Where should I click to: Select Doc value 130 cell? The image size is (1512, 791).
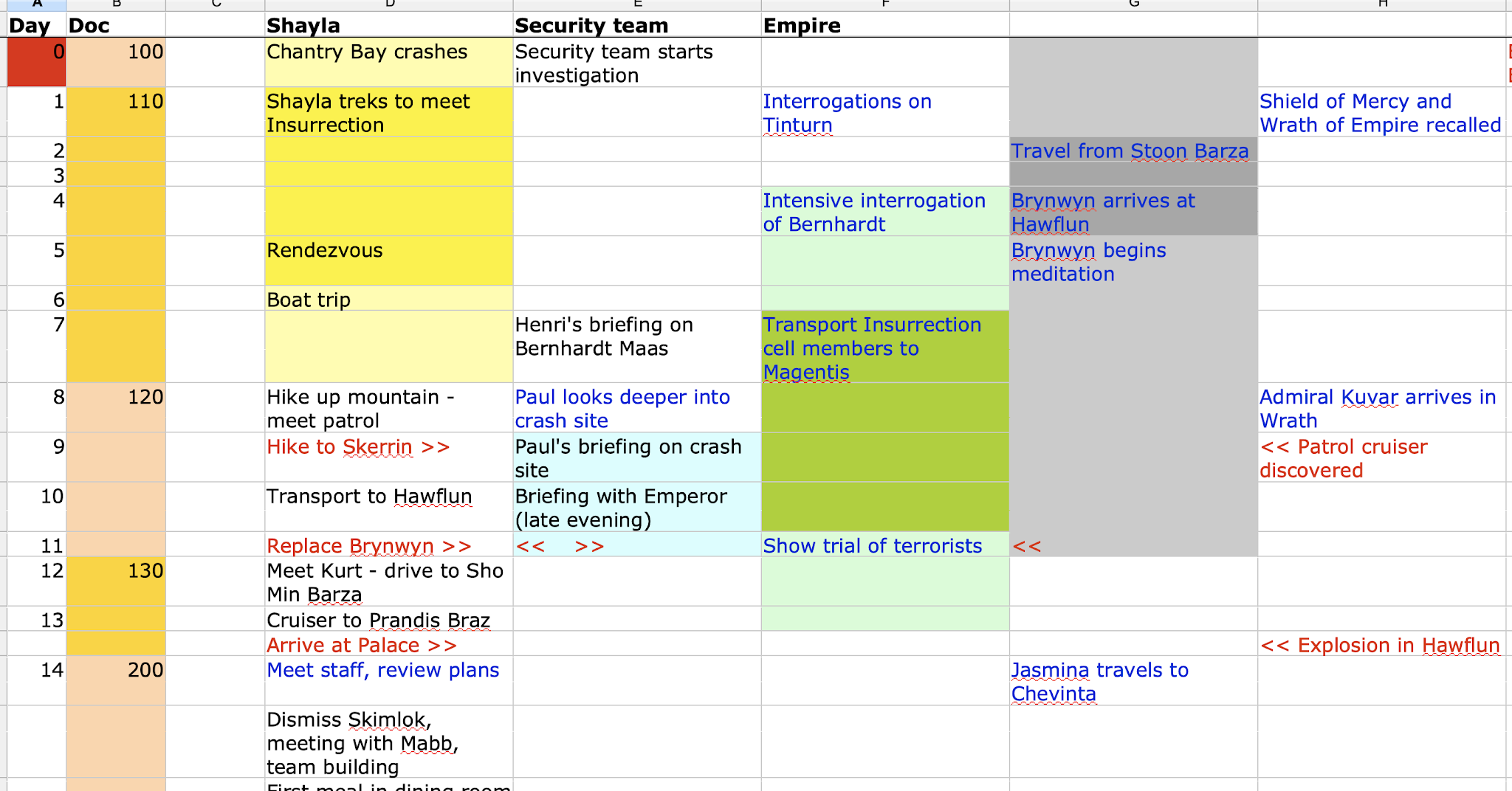(x=116, y=581)
